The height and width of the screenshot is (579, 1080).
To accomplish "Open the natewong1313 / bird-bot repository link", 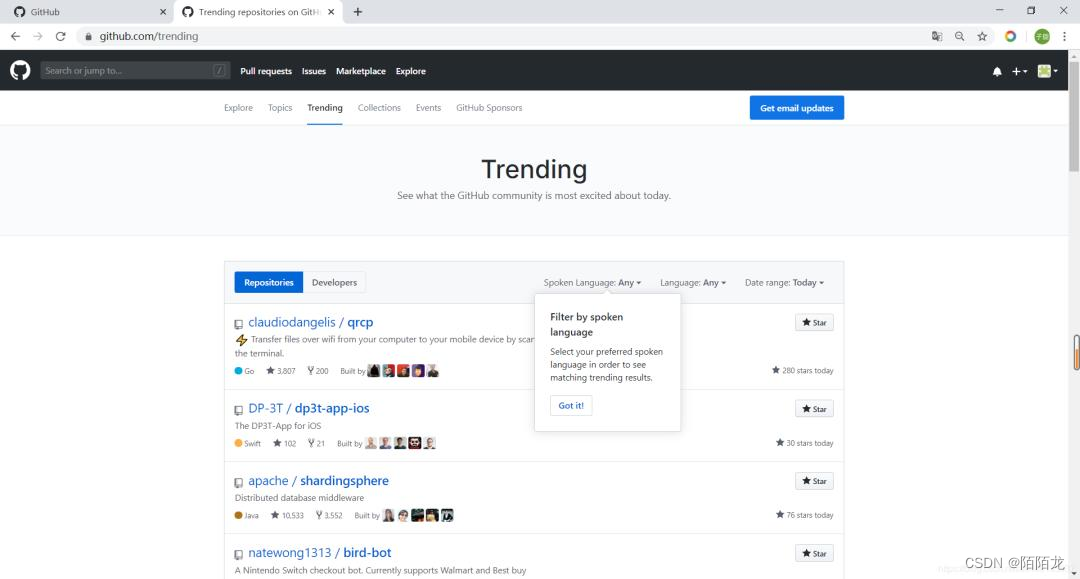I will coord(320,553).
